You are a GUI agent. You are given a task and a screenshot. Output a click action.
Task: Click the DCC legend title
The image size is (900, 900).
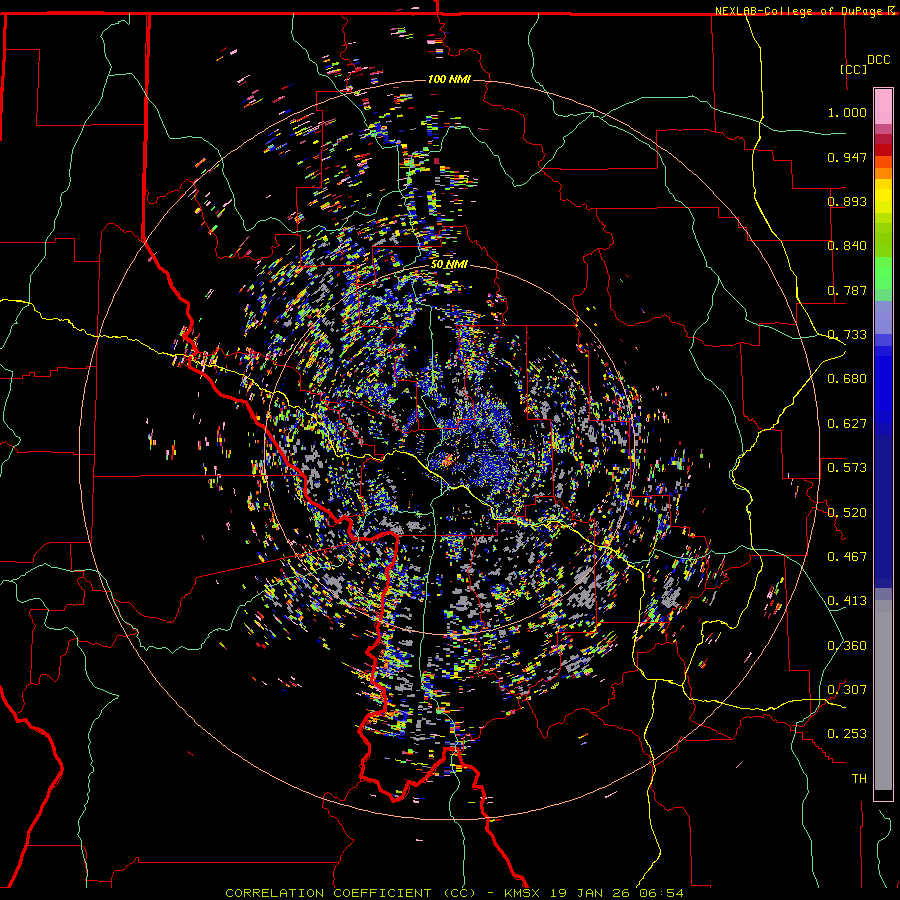[878, 60]
